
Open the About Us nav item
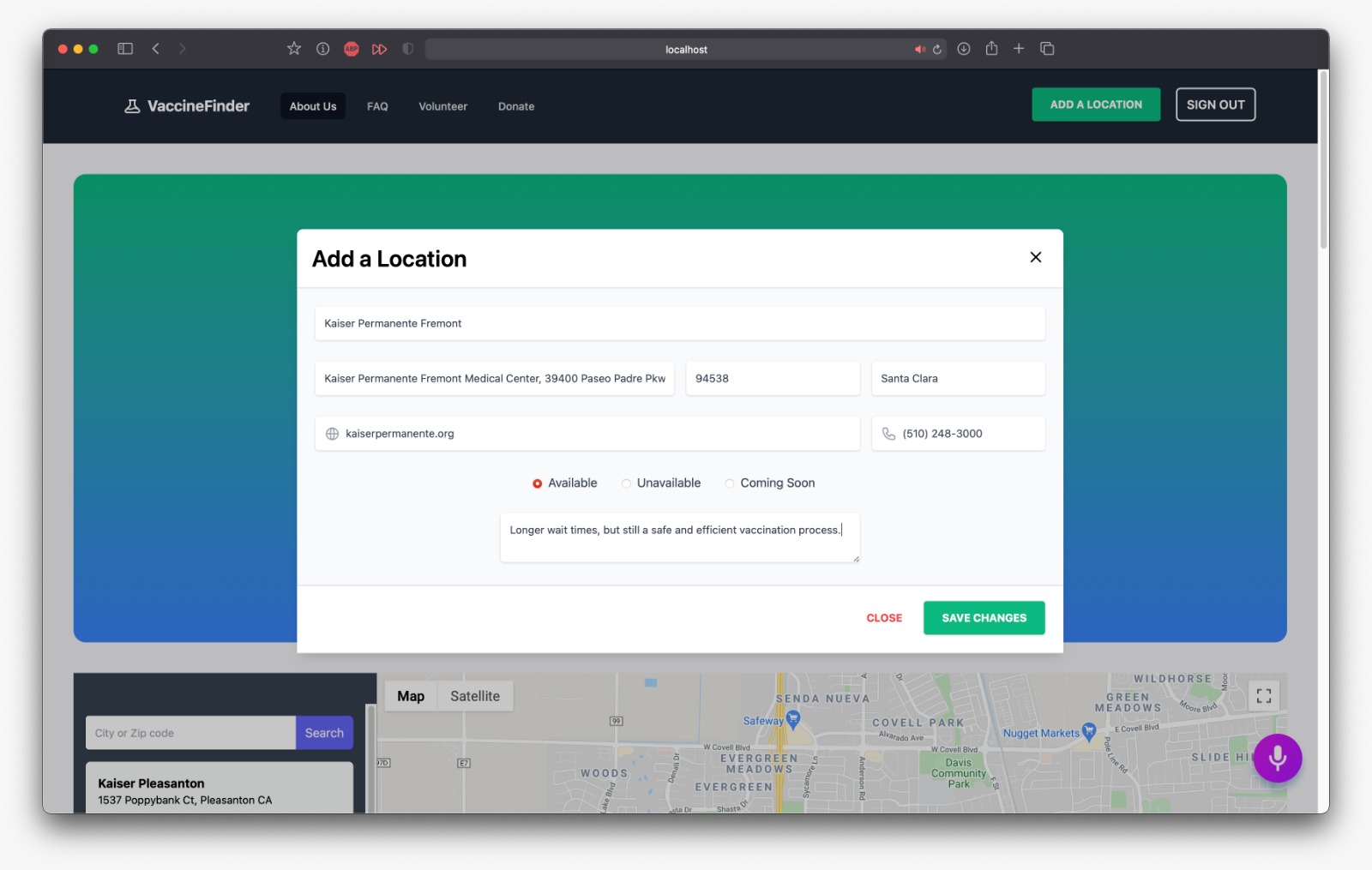(x=313, y=106)
